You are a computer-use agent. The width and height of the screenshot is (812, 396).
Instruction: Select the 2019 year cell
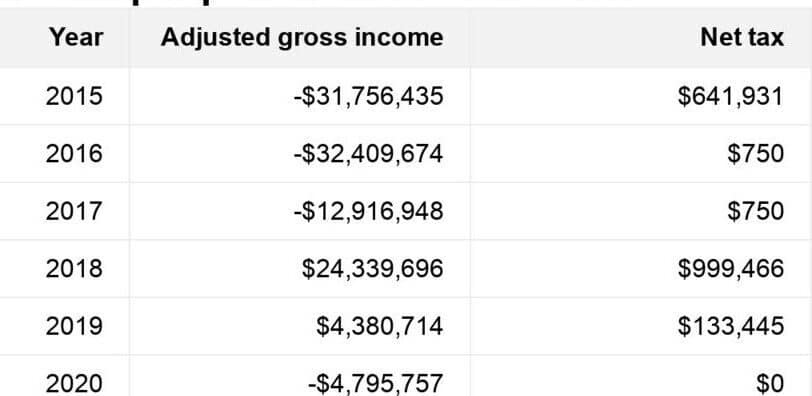tap(74, 326)
